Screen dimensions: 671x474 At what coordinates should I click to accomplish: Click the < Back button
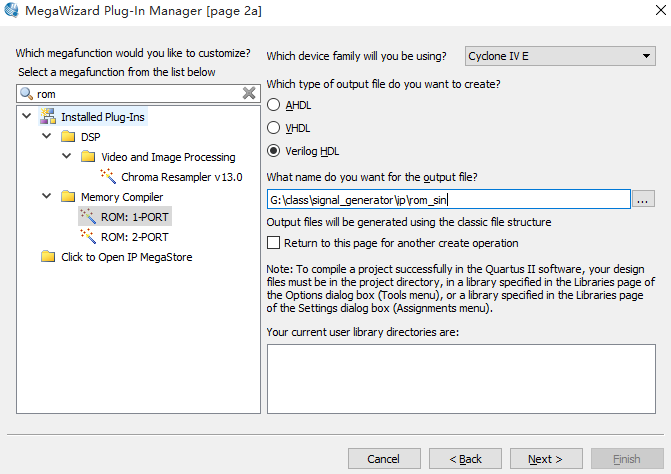click(465, 459)
